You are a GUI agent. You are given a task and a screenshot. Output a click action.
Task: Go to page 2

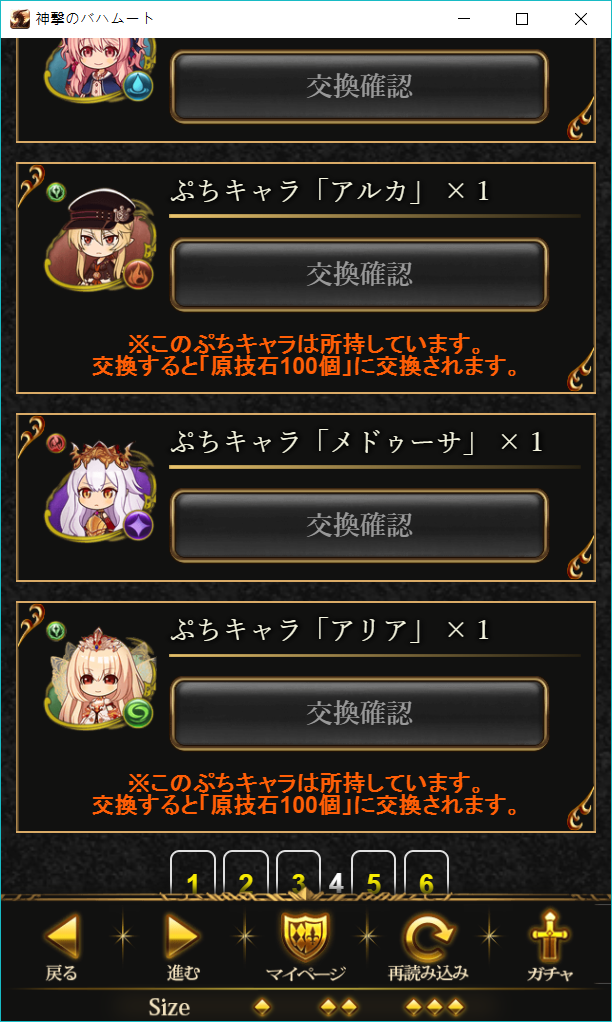click(x=246, y=873)
